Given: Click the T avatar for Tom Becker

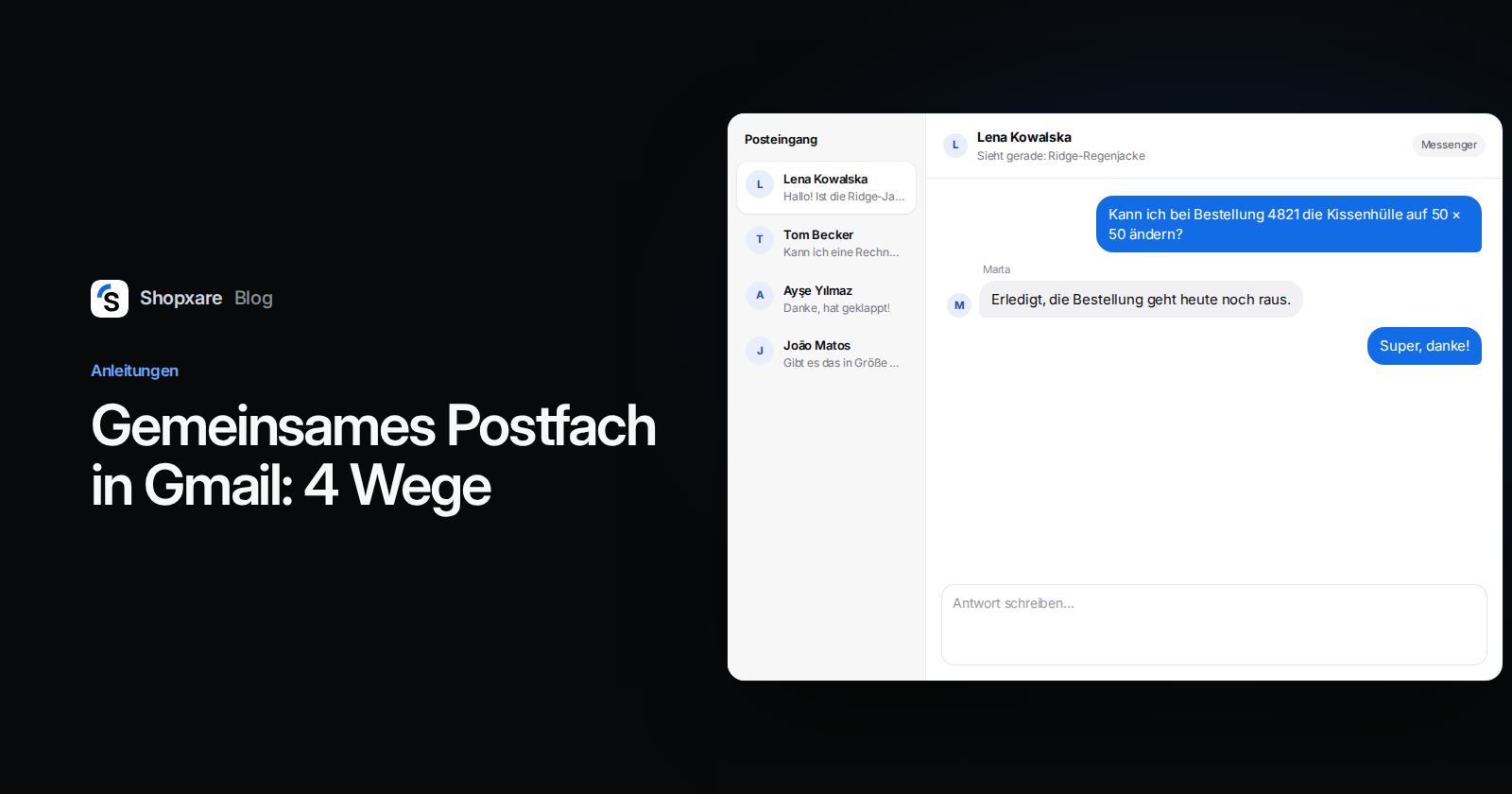Looking at the screenshot, I should [760, 239].
